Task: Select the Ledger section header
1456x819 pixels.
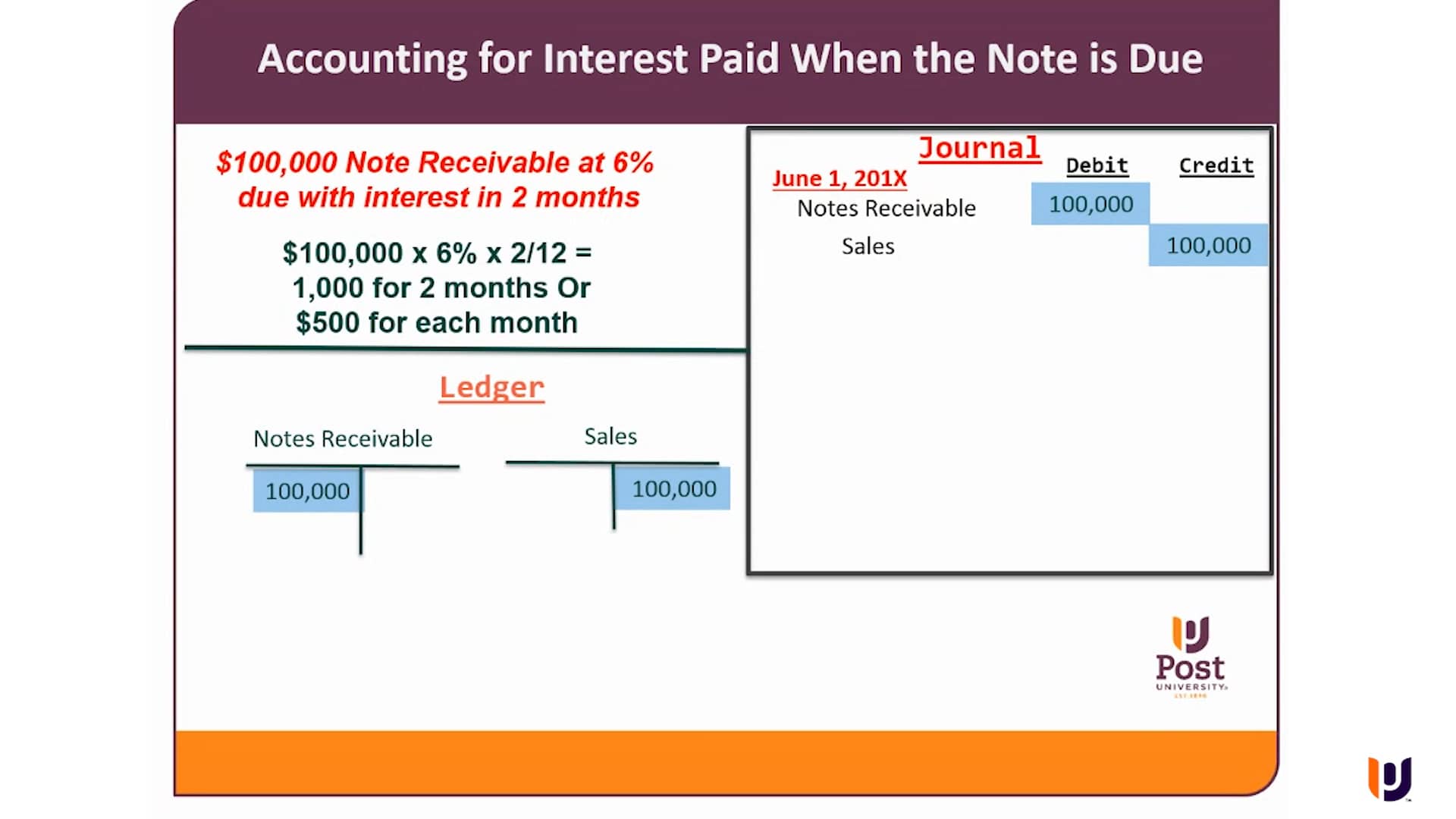Action: click(491, 387)
